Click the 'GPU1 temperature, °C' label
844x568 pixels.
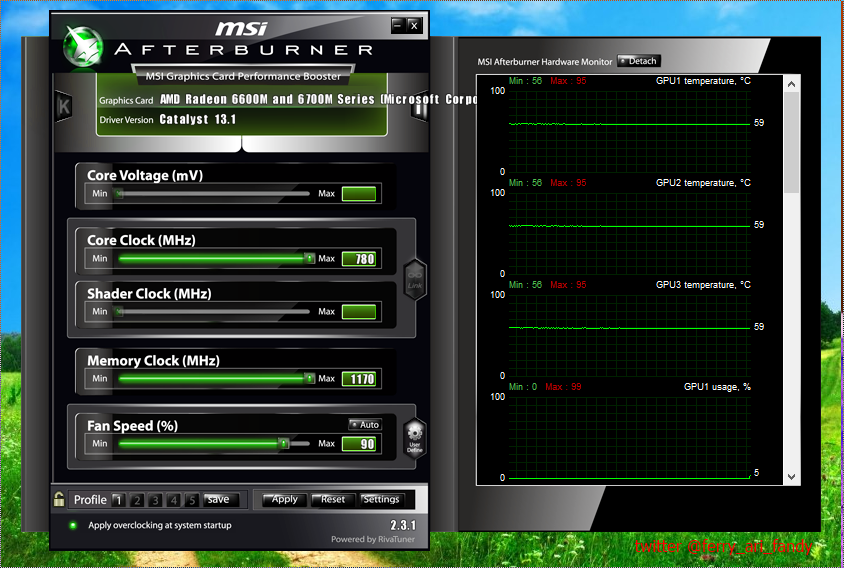click(x=703, y=81)
